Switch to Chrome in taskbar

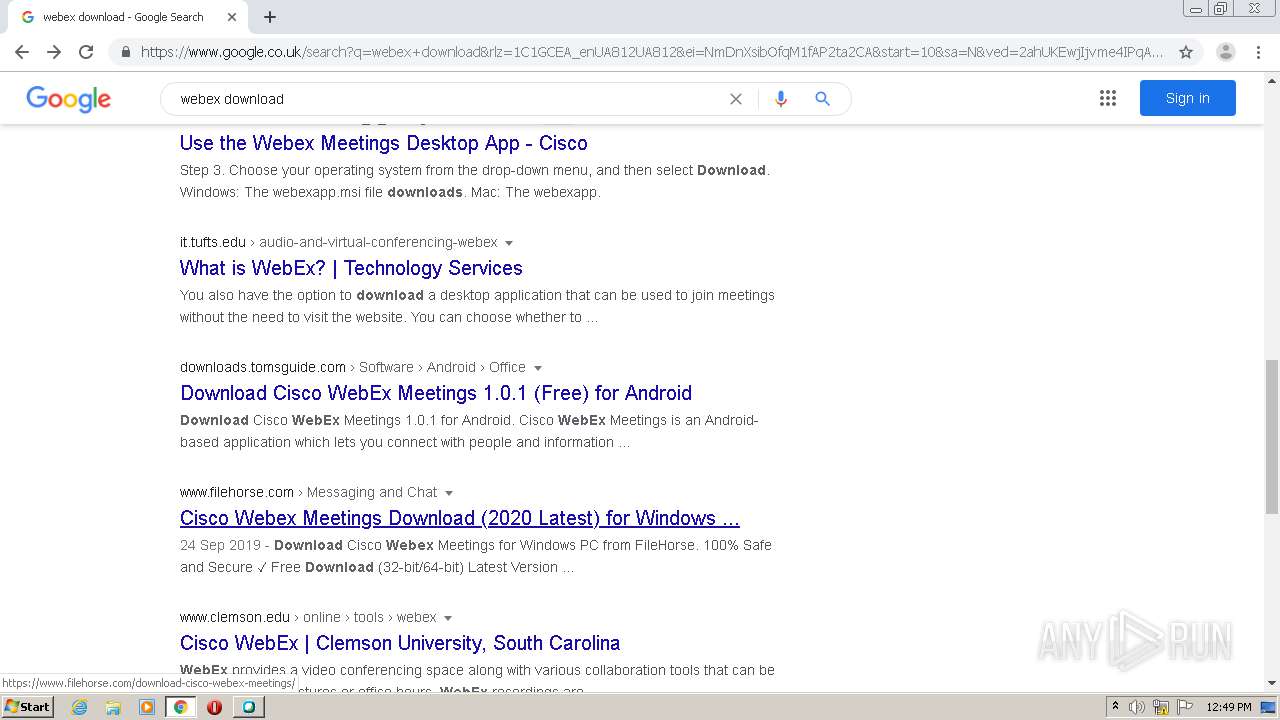click(181, 707)
